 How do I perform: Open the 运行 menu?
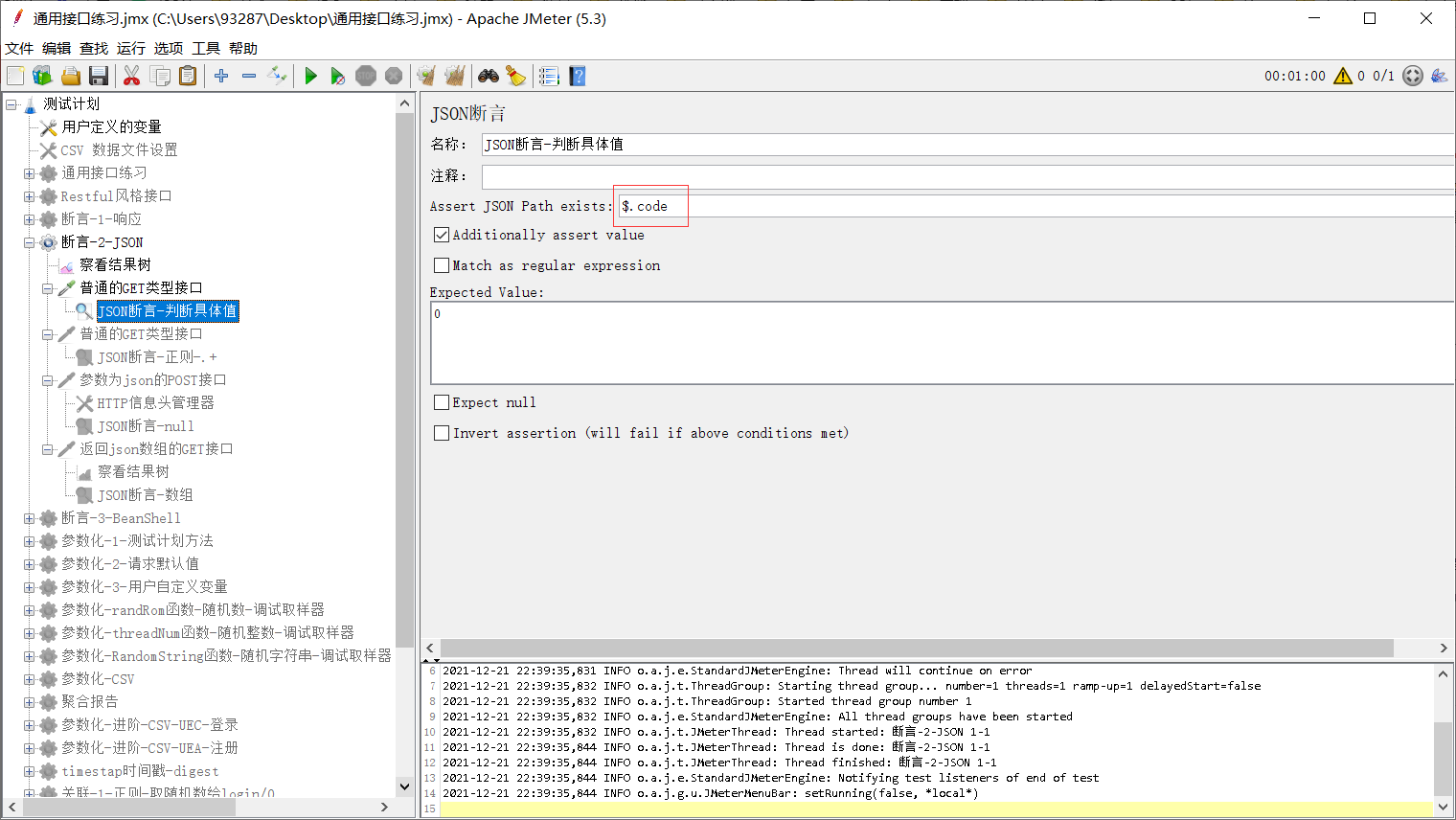[x=131, y=48]
